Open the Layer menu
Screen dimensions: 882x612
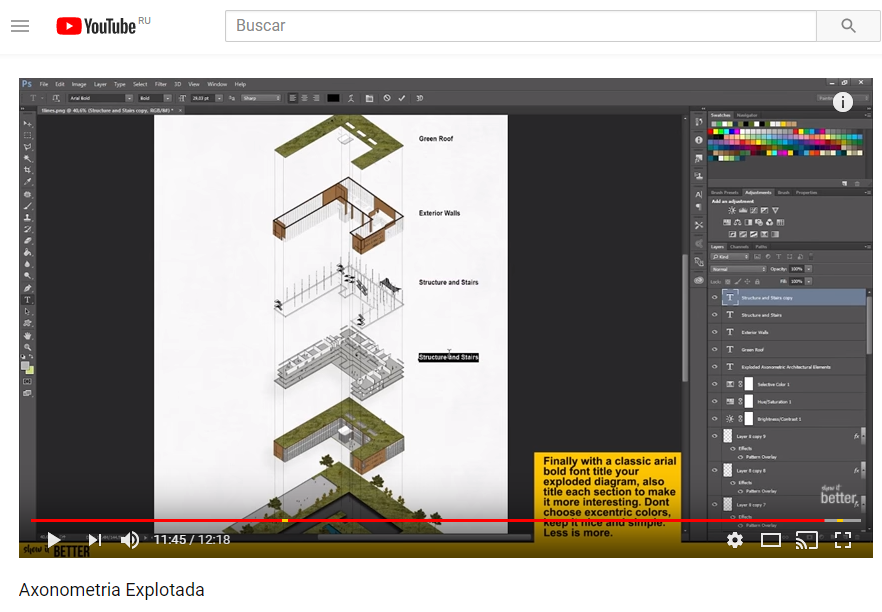click(x=100, y=84)
